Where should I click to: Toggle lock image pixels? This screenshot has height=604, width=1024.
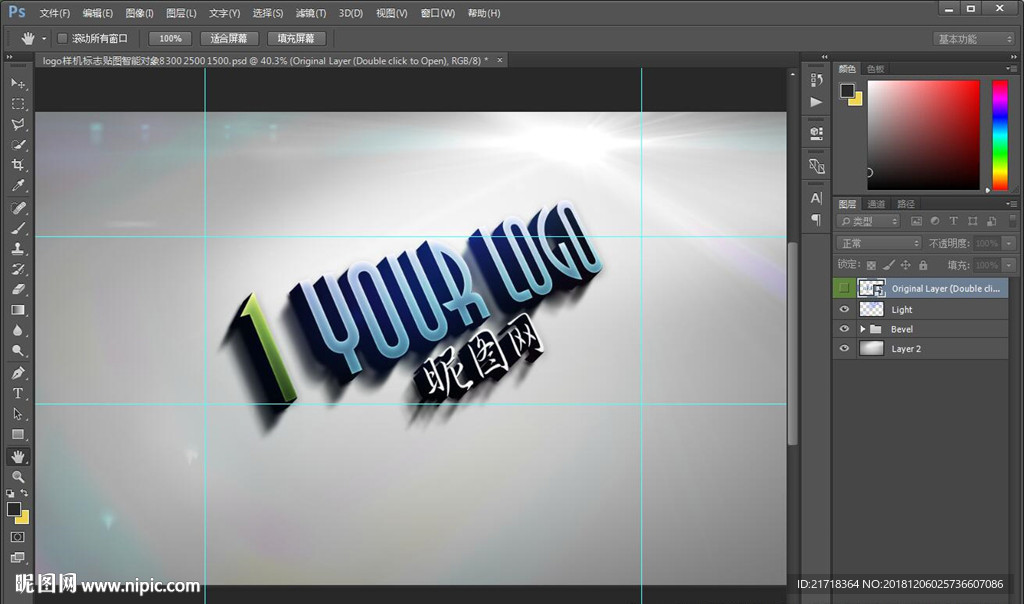[888, 265]
